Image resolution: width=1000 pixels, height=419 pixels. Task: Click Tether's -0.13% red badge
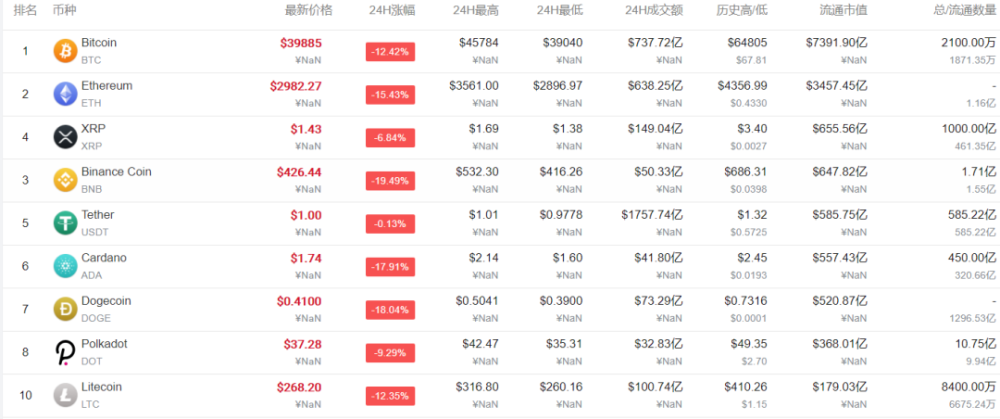[390, 224]
